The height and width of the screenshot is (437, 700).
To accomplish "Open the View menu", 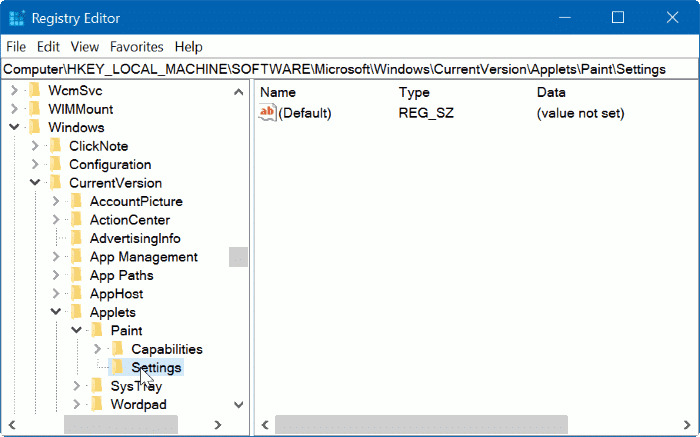I will click(x=84, y=47).
